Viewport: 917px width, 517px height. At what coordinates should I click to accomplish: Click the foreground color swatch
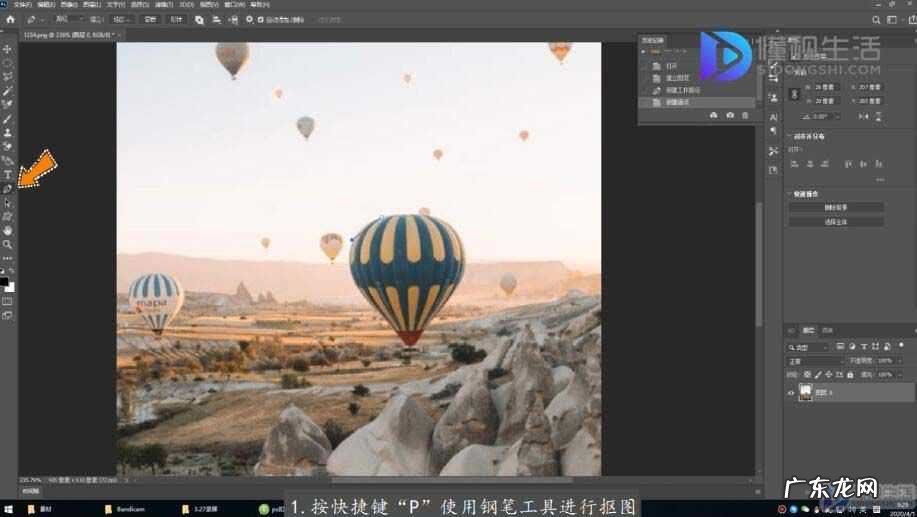click(x=5, y=282)
